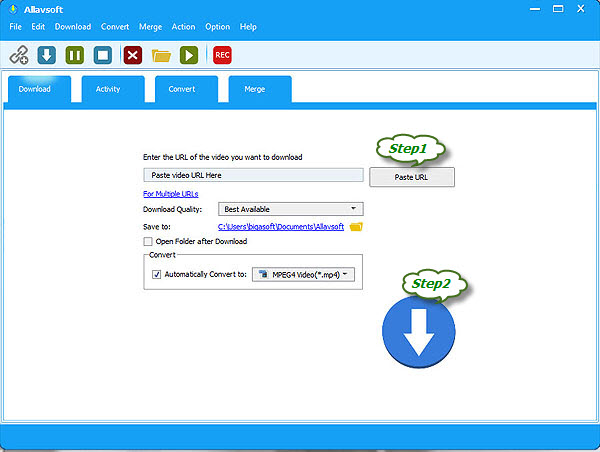This screenshot has width=600, height=452.
Task: Open the Download menu
Action: (73, 27)
